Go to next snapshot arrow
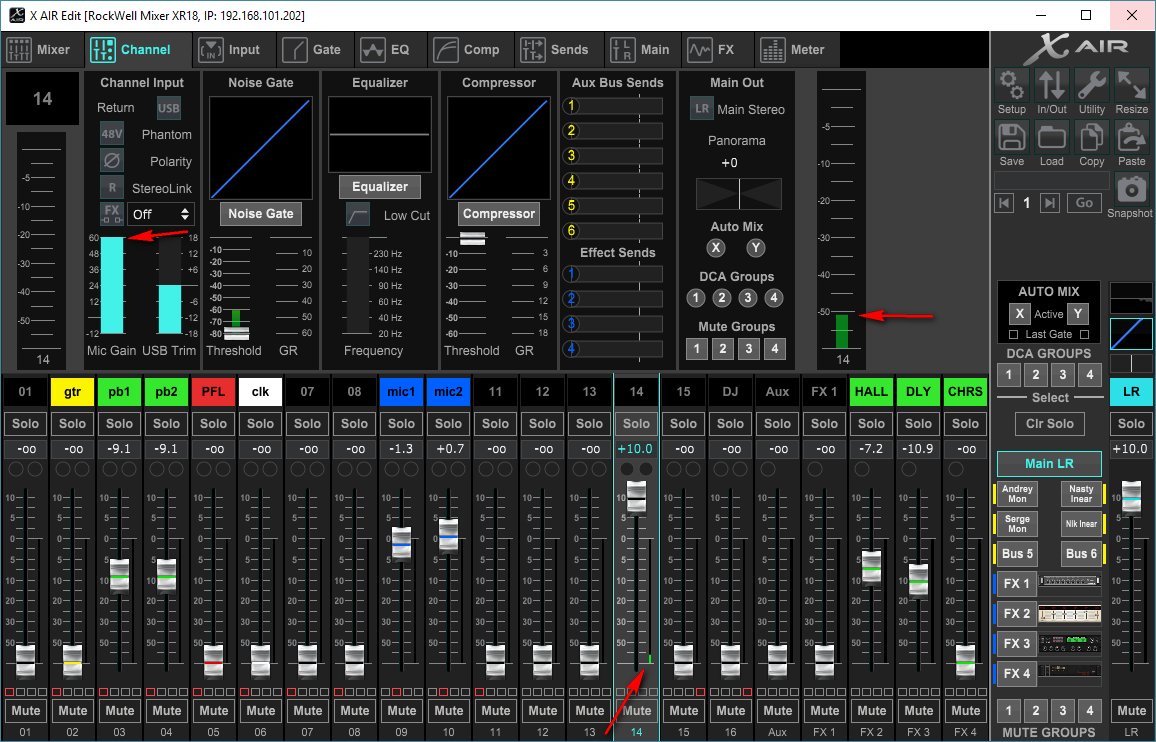The image size is (1156, 742). point(1050,203)
